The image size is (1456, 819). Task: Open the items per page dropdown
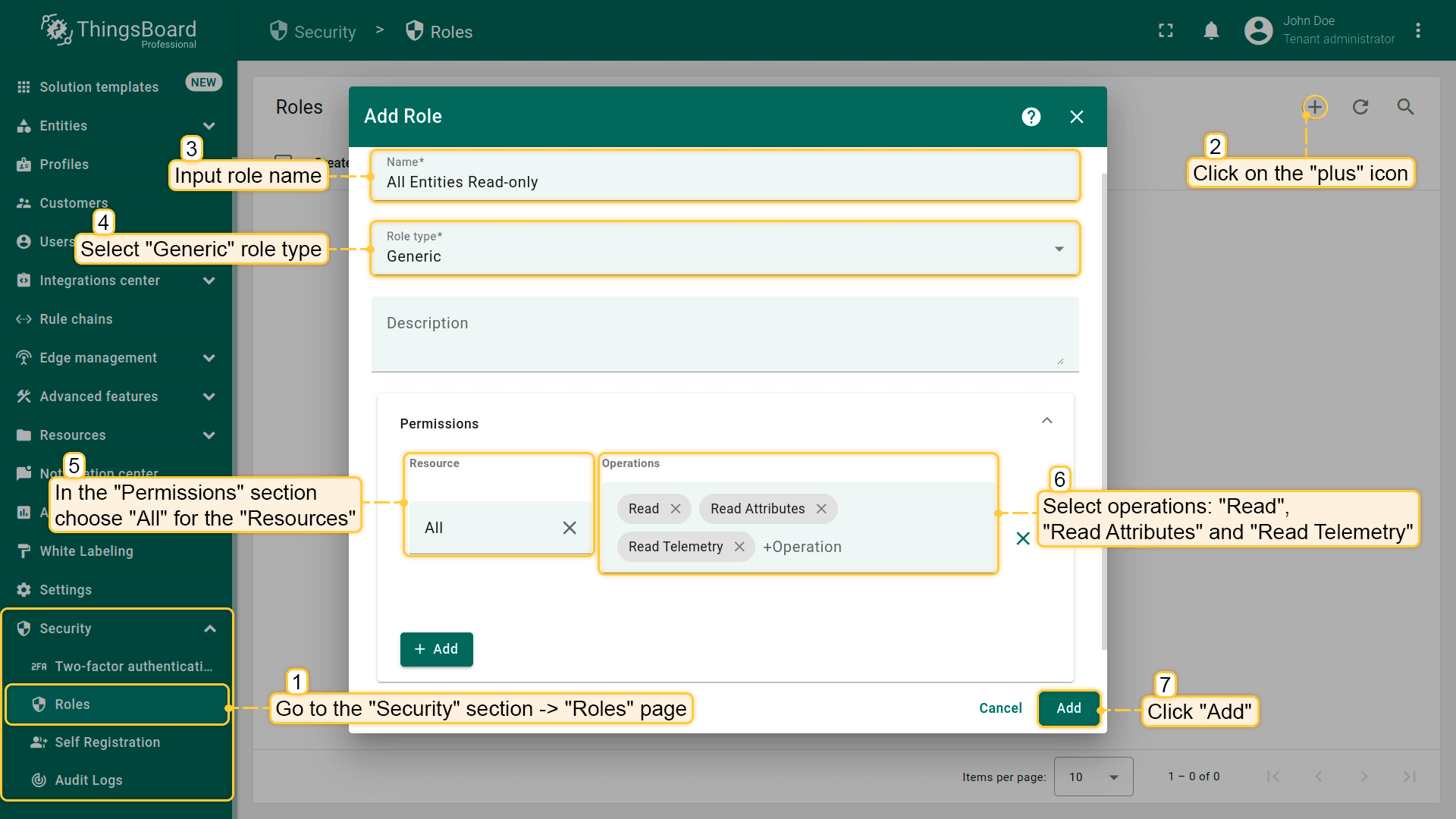tap(1093, 777)
